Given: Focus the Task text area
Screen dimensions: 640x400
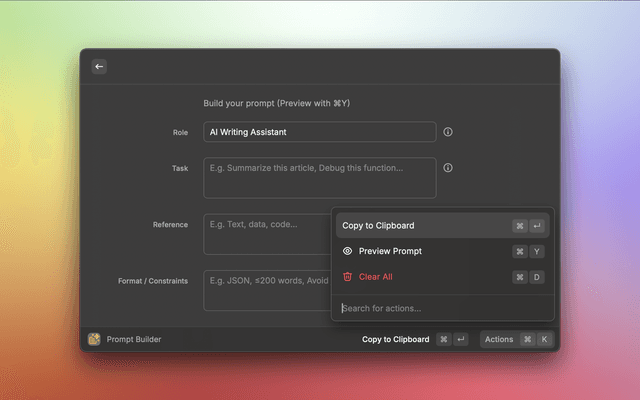Looking at the screenshot, I should pos(319,177).
